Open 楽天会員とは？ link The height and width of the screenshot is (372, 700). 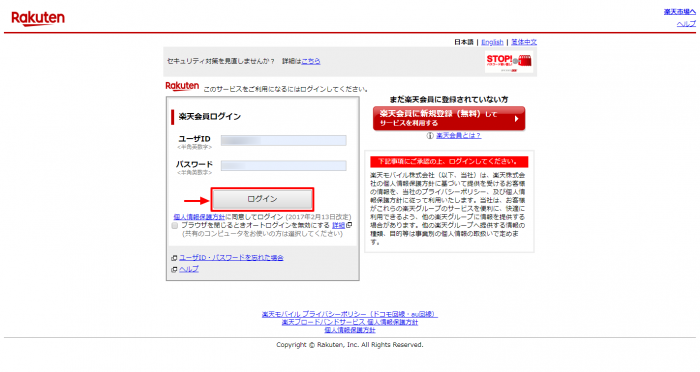click(458, 135)
